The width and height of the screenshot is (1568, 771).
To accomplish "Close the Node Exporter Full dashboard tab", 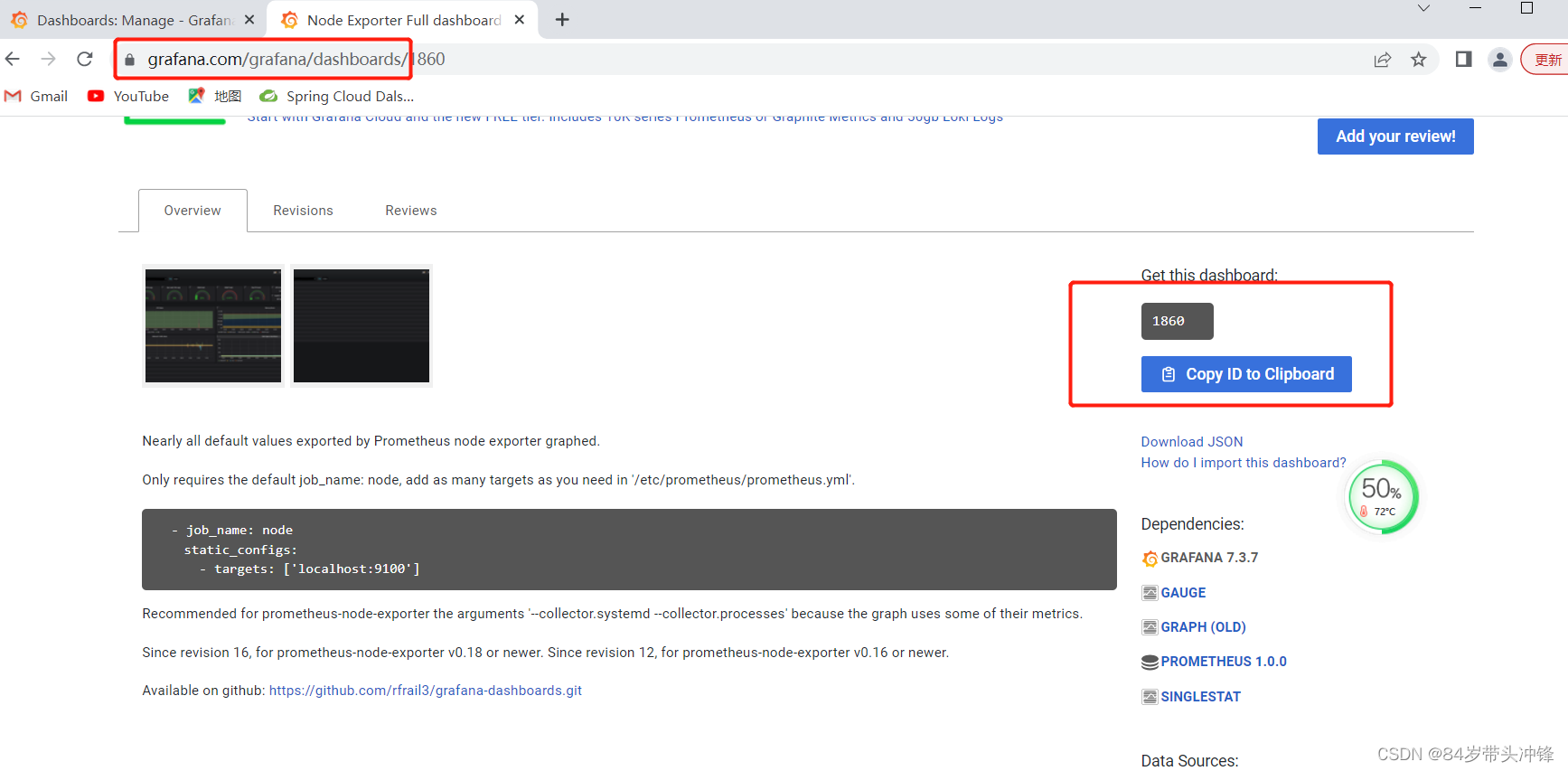I will click(x=520, y=20).
